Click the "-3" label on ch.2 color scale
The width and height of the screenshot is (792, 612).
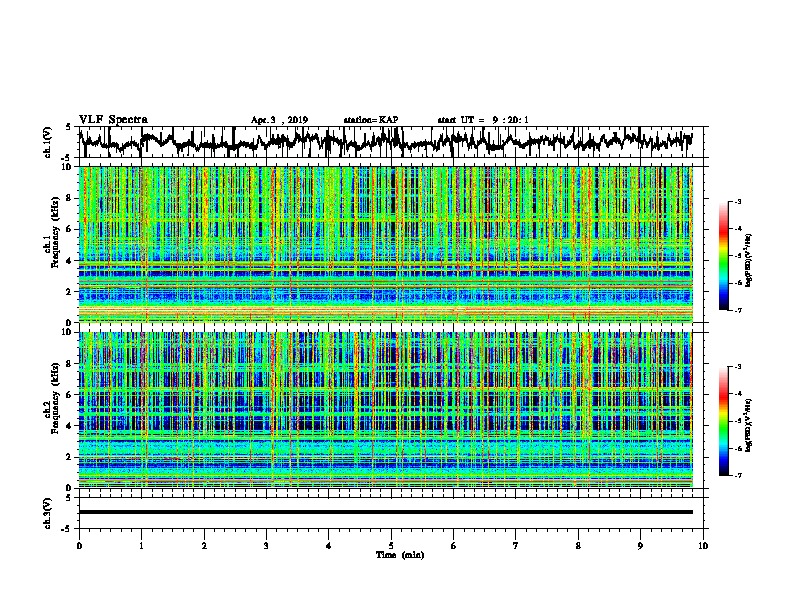(737, 367)
